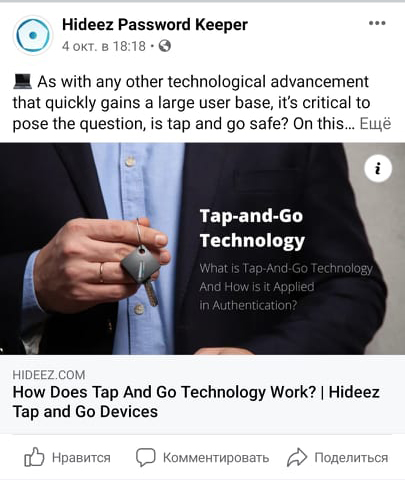Tap the Нравится like button label

click(x=81, y=458)
